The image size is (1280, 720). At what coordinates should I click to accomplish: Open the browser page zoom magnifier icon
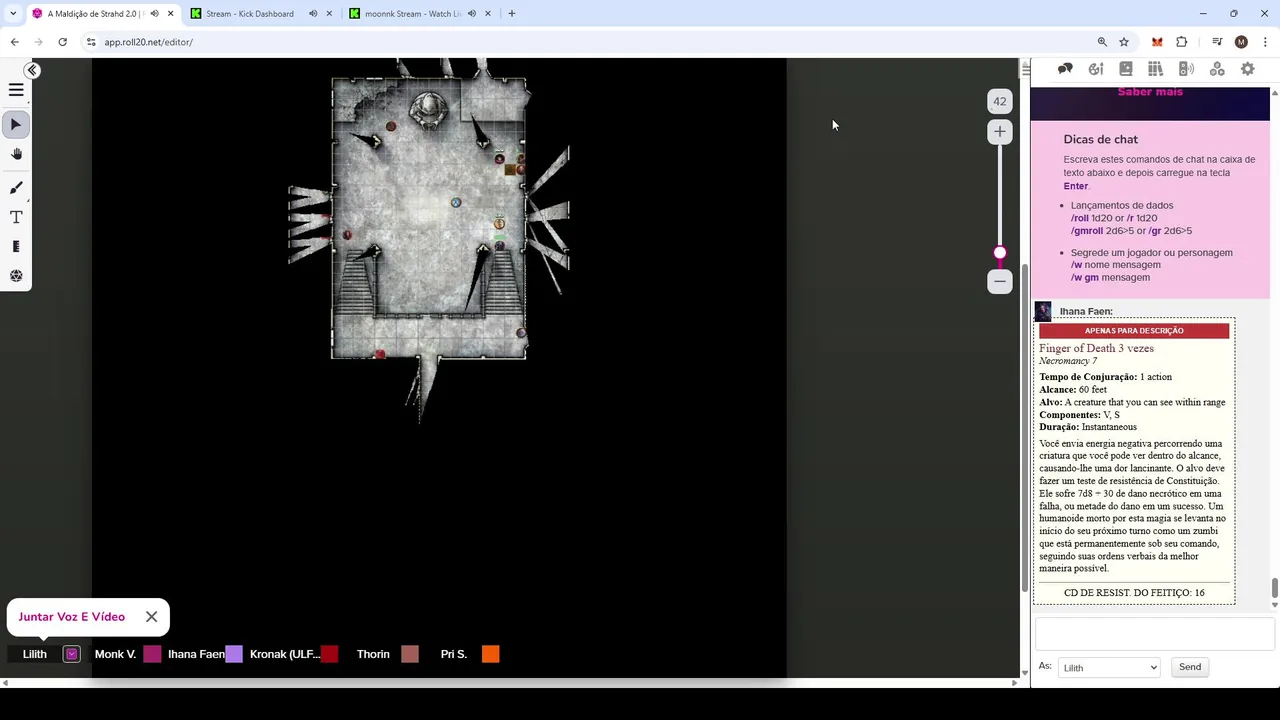click(x=1102, y=42)
